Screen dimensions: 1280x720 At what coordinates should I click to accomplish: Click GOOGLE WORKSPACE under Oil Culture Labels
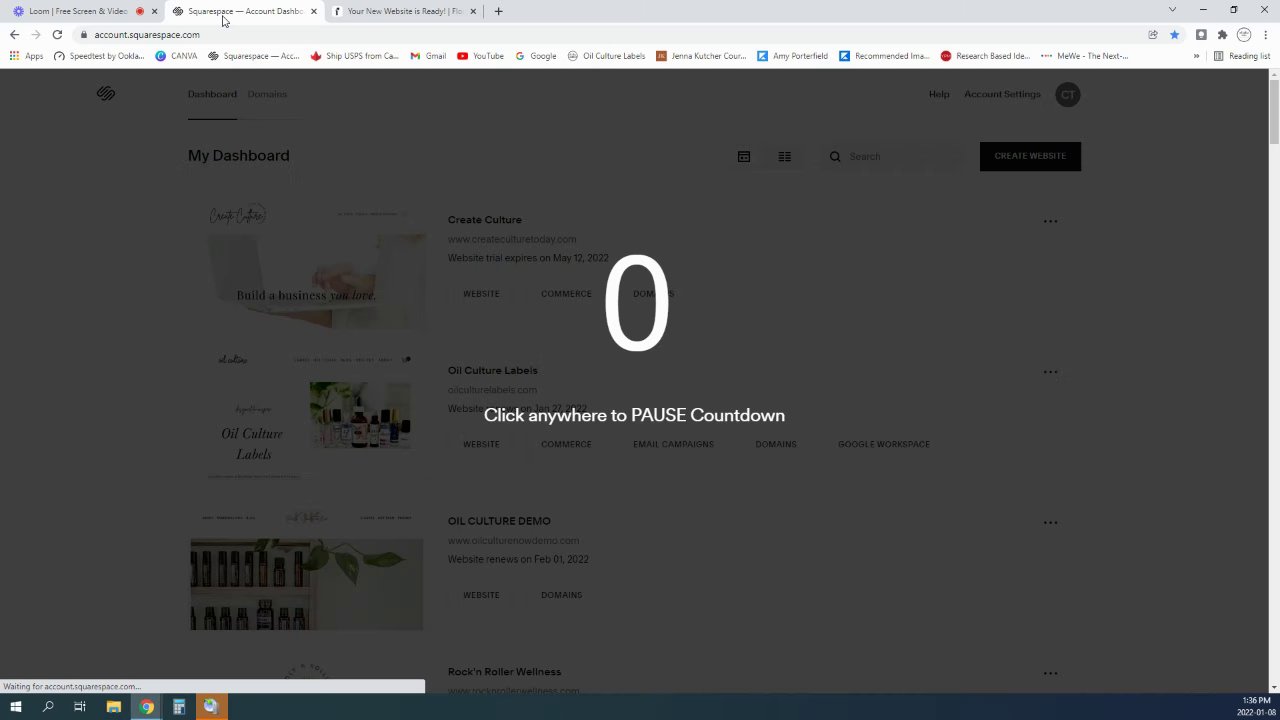pos(884,444)
